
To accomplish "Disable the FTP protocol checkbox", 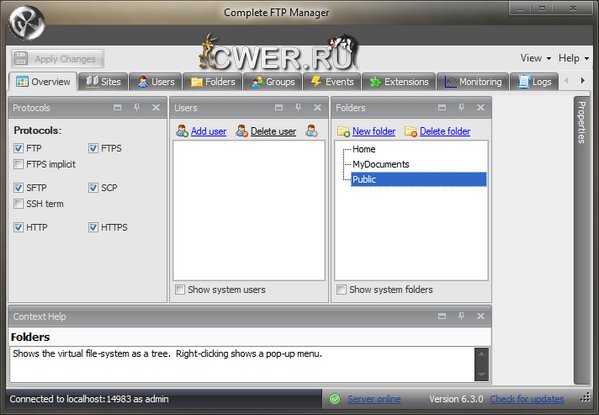I will 18,148.
